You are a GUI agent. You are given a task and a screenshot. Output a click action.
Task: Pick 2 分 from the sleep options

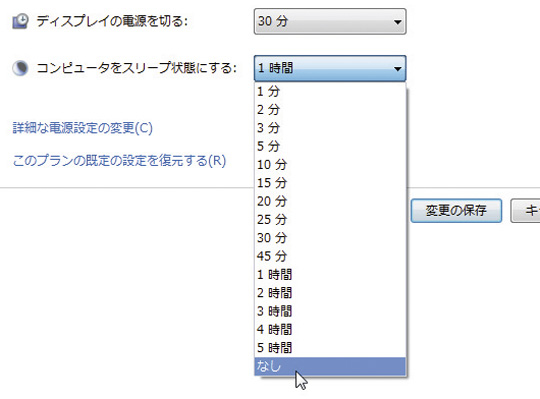click(x=330, y=110)
